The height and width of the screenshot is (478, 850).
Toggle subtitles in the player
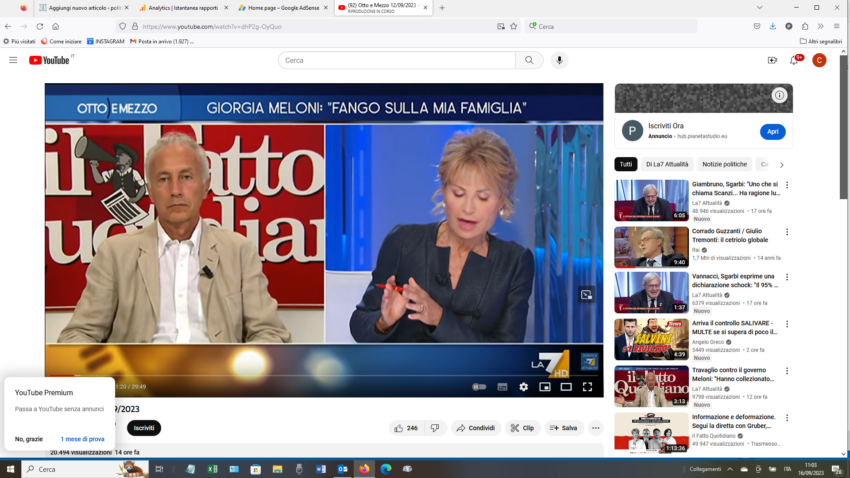click(503, 387)
